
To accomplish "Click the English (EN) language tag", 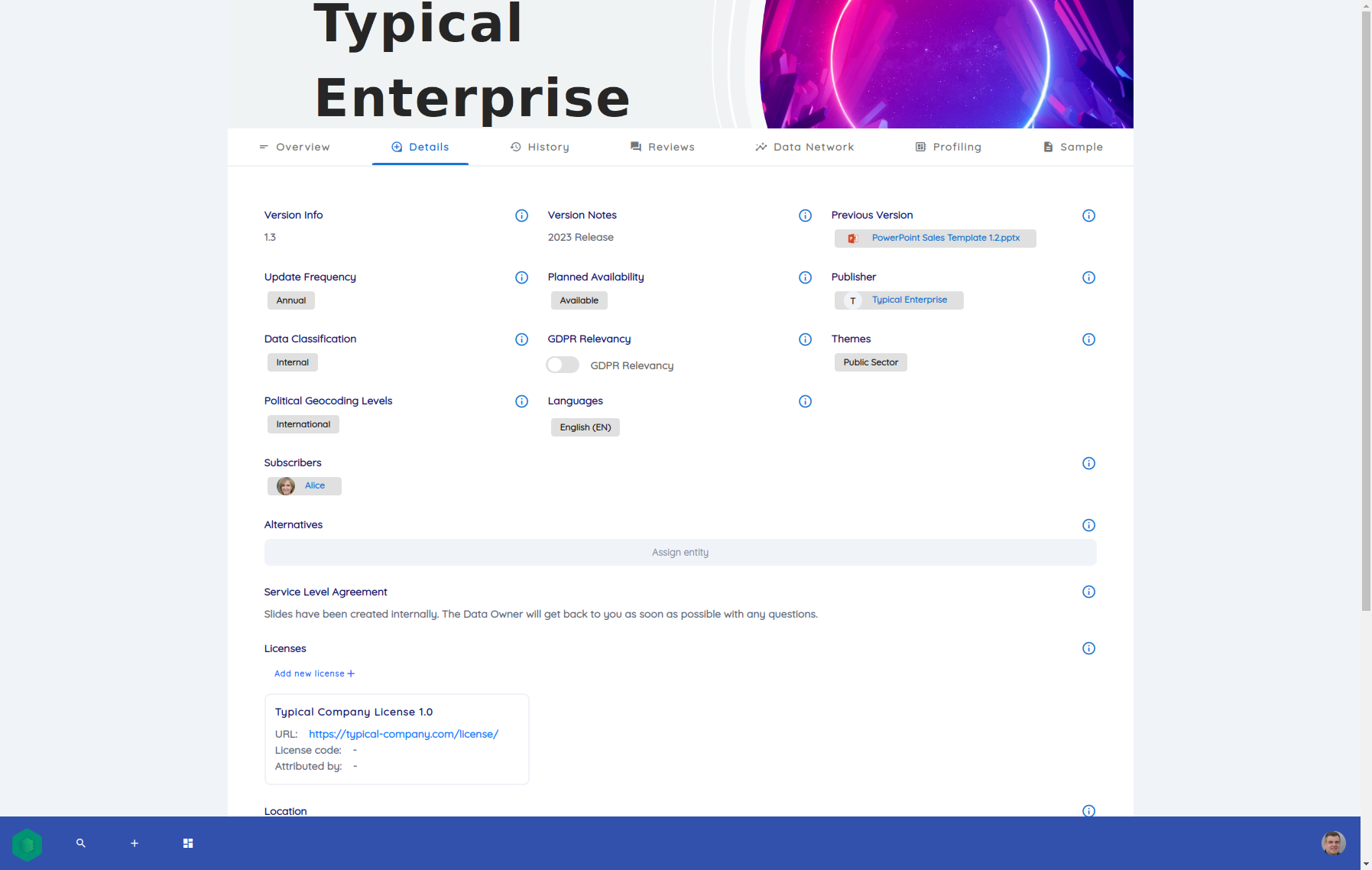I will pos(585,427).
